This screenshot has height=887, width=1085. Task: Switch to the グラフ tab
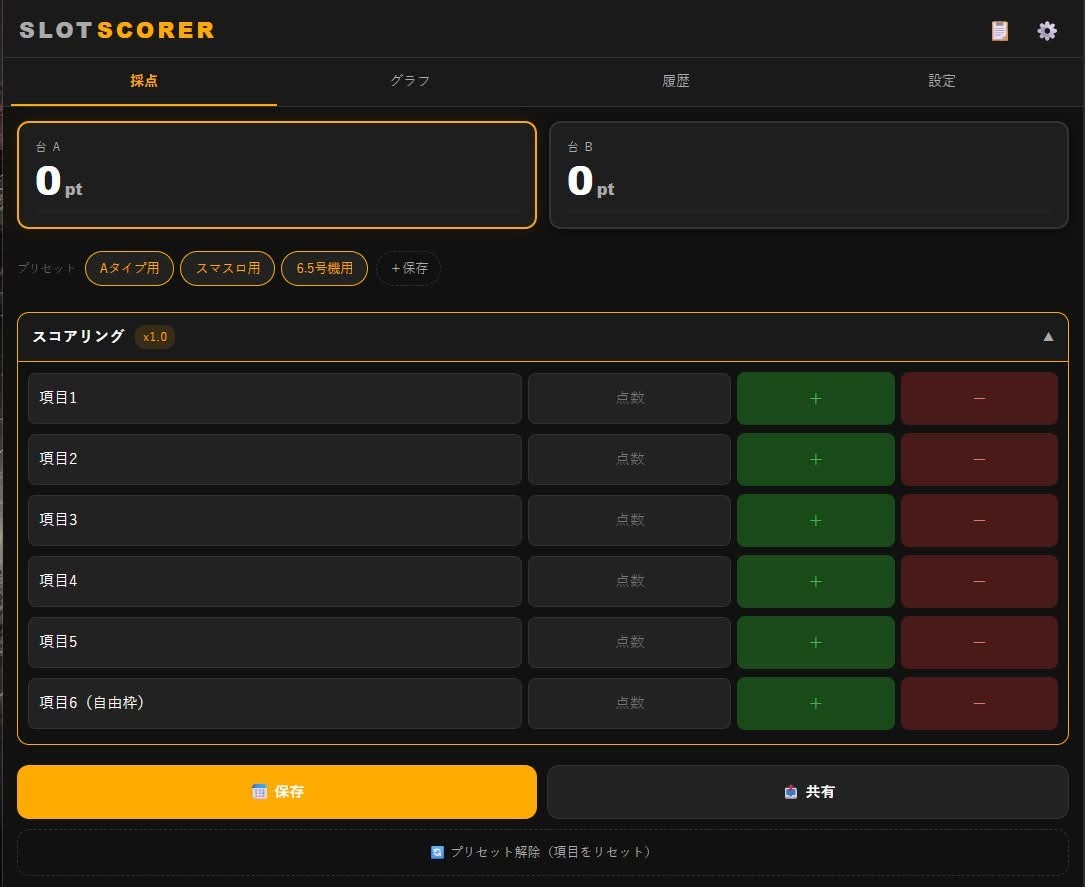tap(410, 81)
